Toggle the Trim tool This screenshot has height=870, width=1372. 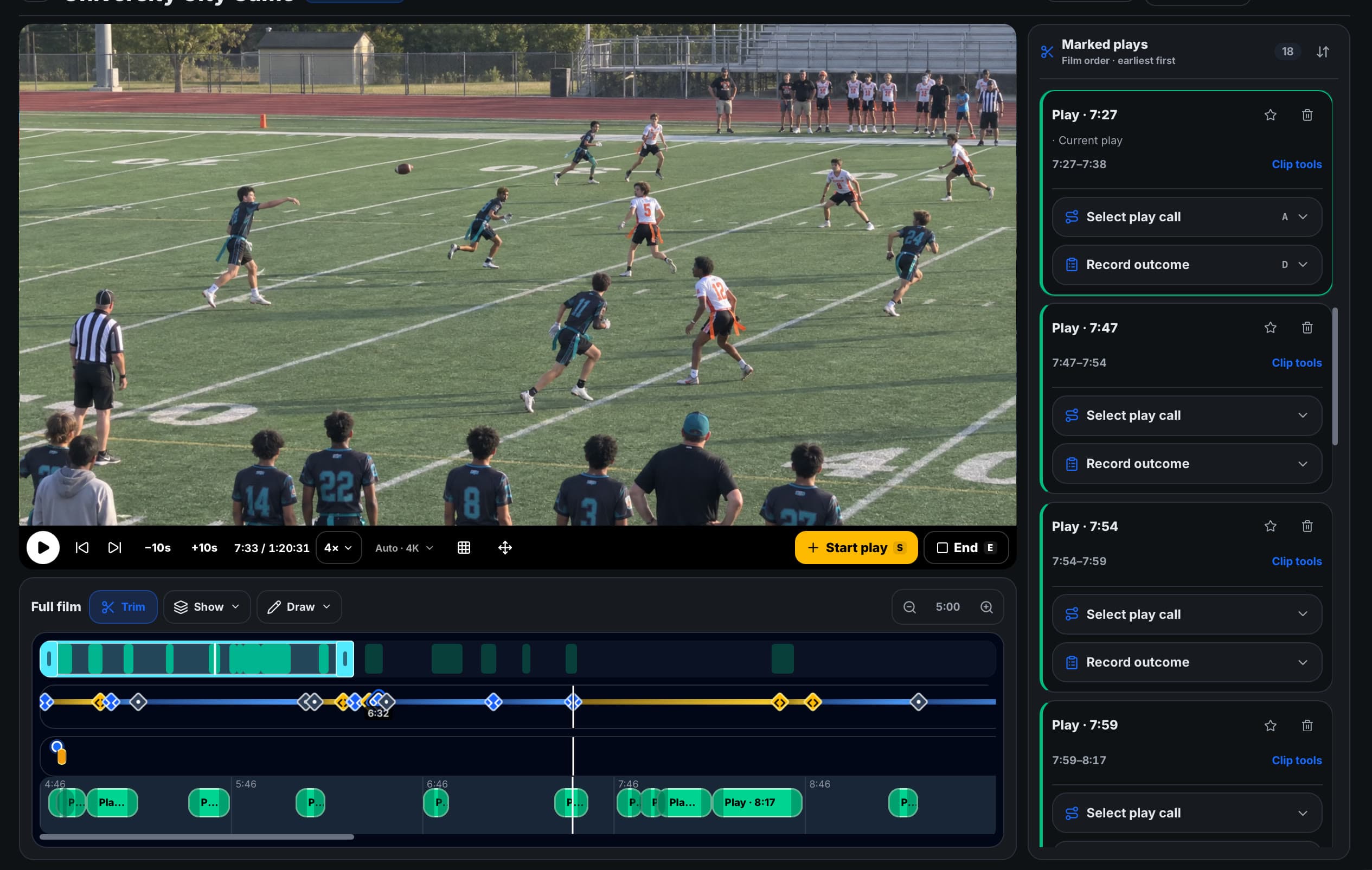123,607
